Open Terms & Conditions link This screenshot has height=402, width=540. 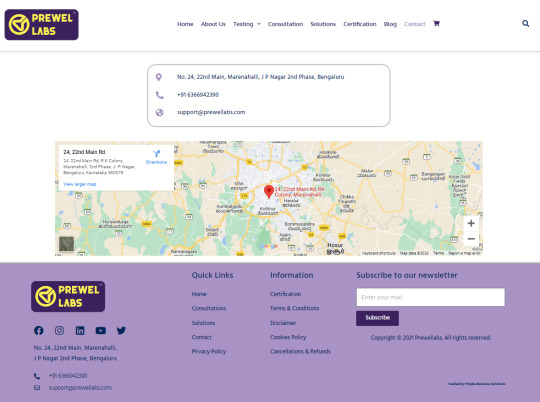(294, 308)
